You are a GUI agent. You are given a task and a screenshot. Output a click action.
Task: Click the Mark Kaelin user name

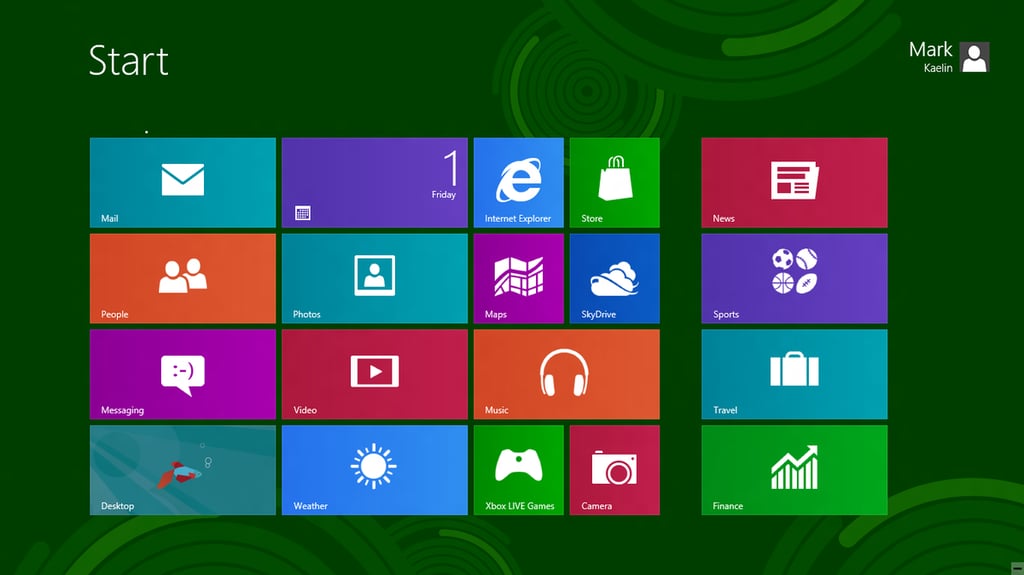click(931, 57)
